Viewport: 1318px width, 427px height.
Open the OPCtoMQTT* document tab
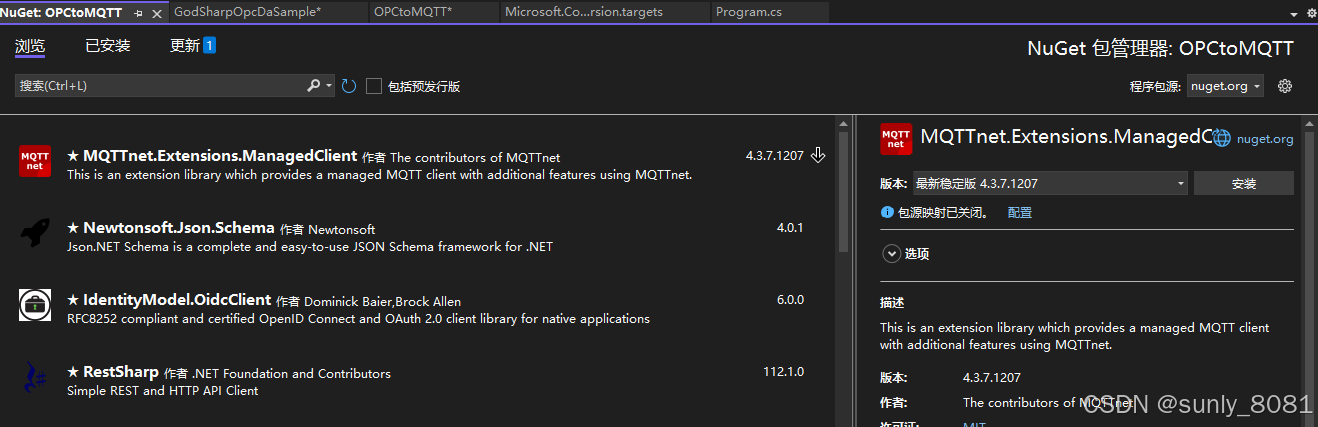pos(413,12)
